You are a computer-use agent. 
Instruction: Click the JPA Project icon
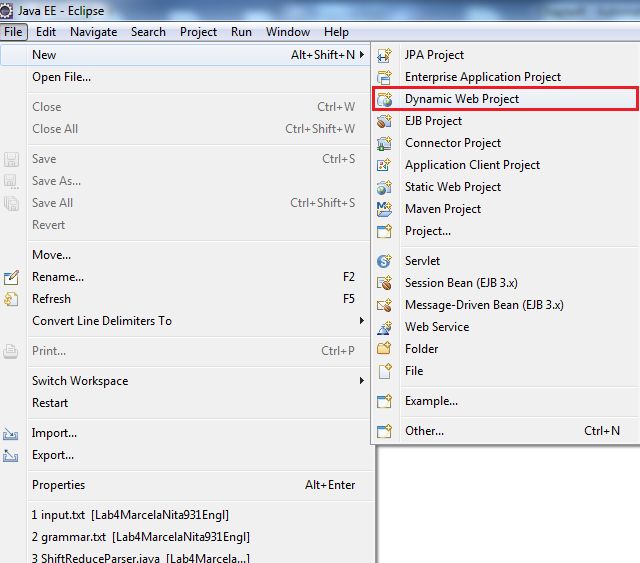coord(385,55)
